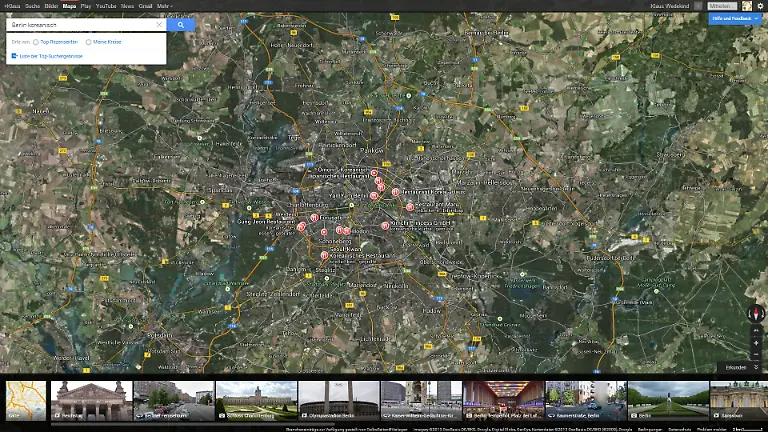Select the Top-Rezensenten radio option
Viewport: 768px width, 432px height.
(x=36, y=42)
